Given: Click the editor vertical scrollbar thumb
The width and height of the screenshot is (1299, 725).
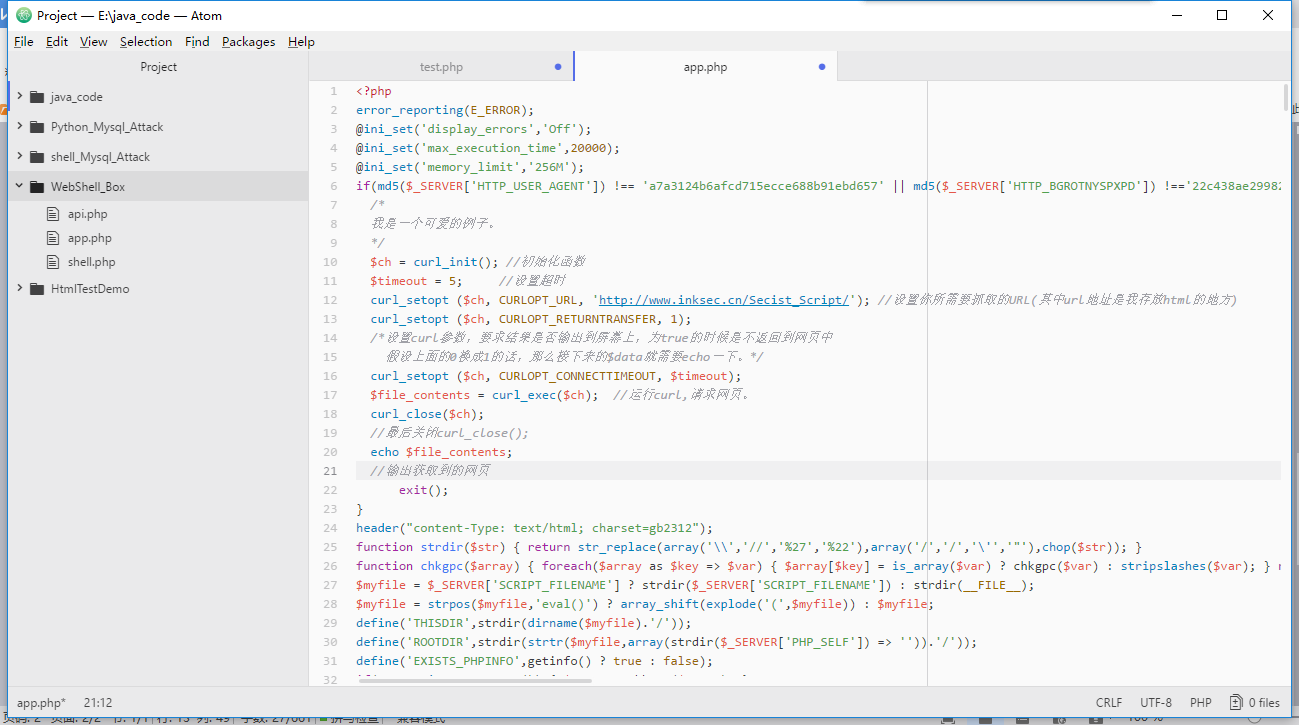Looking at the screenshot, I should pyautogui.click(x=1285, y=98).
